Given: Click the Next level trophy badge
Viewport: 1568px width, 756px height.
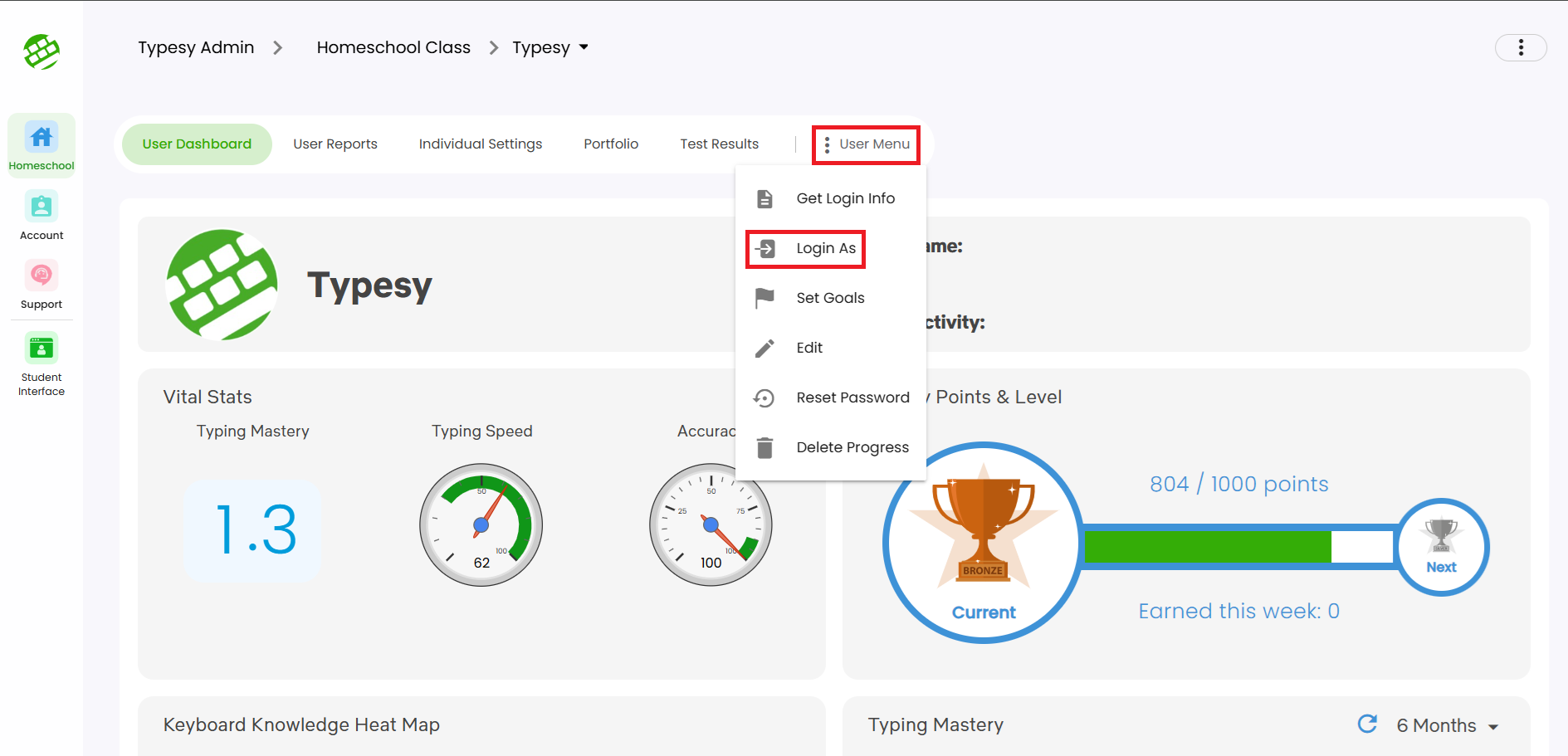Looking at the screenshot, I should click(1442, 547).
